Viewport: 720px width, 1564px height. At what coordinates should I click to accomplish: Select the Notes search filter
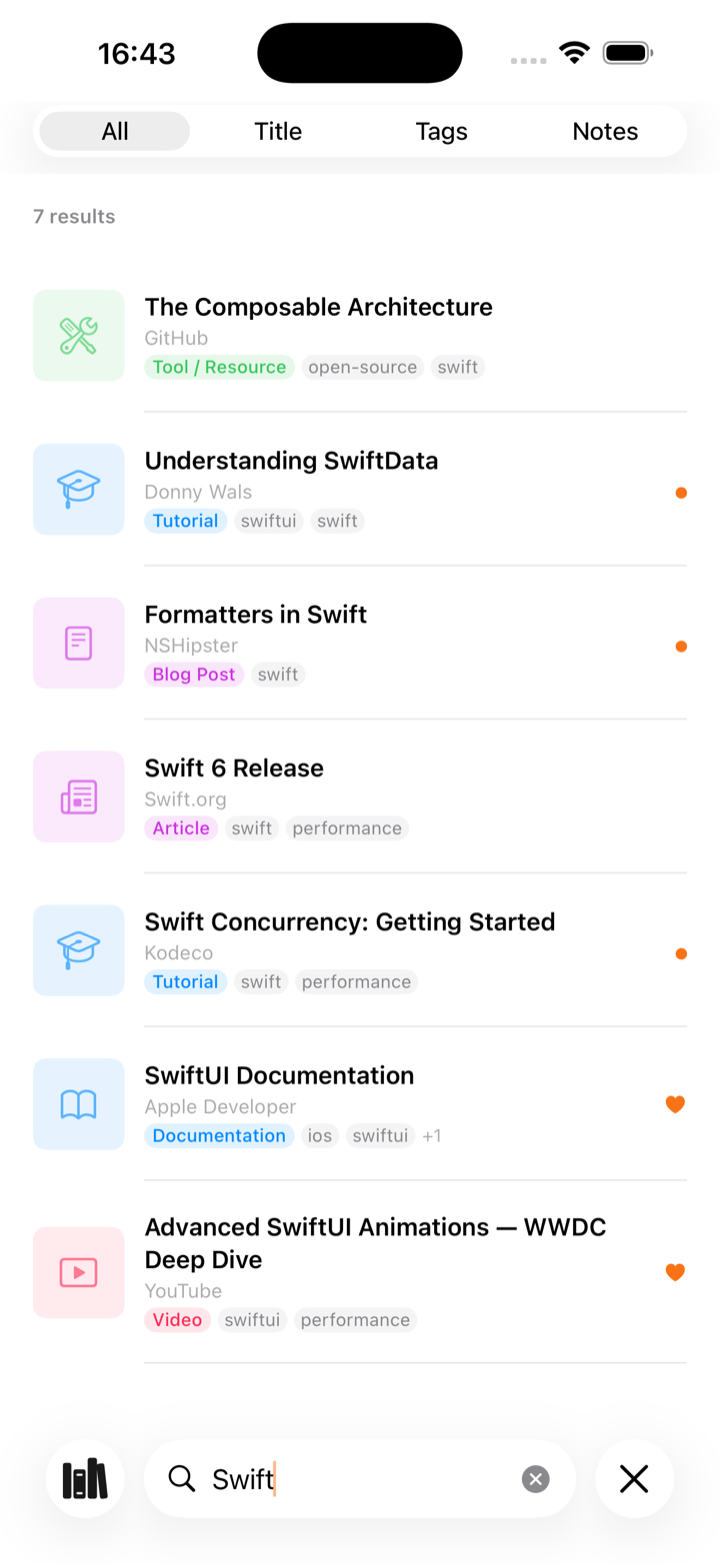605,131
